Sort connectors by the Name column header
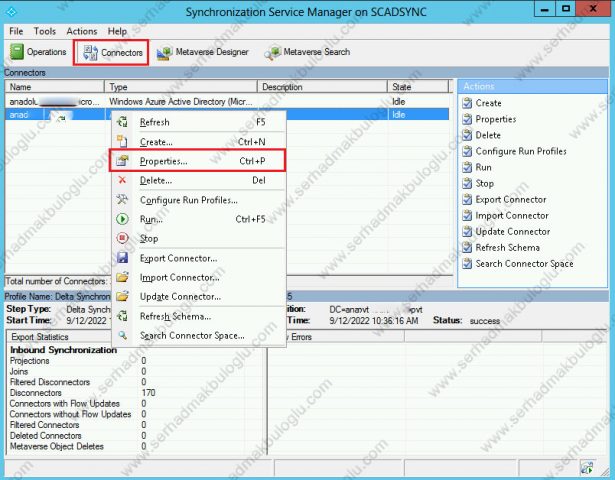Screen dimensions: 615x480 pyautogui.click(x=55, y=87)
